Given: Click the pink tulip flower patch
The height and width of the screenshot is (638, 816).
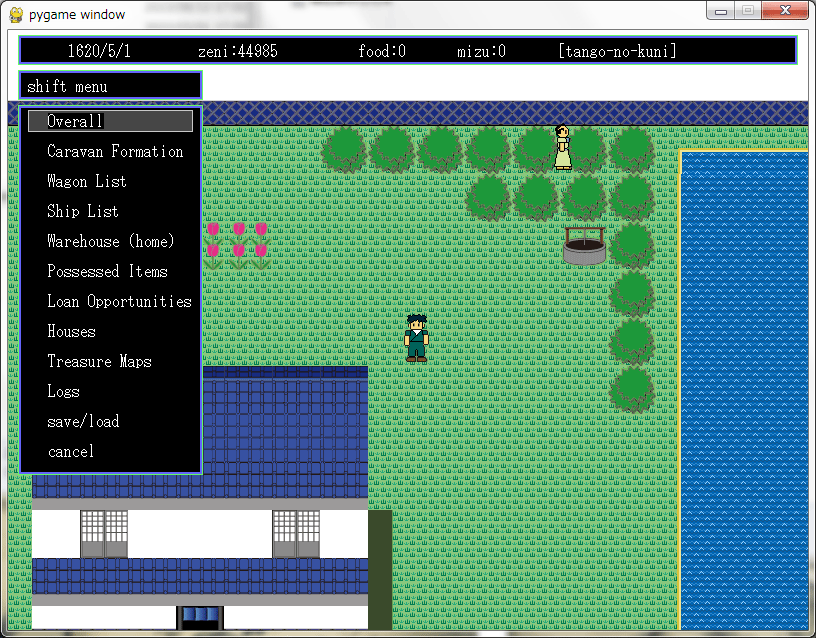Looking at the screenshot, I should (237, 246).
